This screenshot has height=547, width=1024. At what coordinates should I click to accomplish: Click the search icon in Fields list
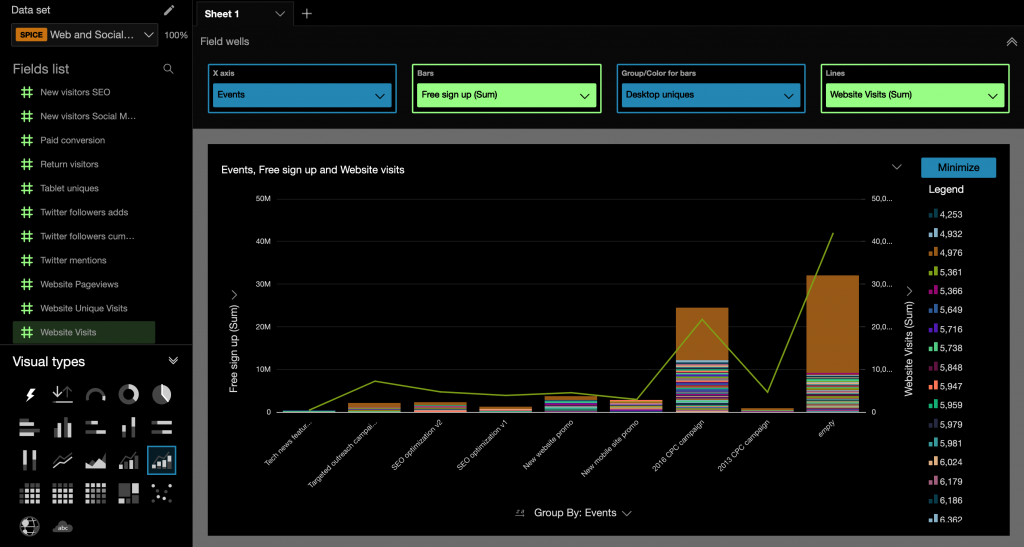(168, 69)
